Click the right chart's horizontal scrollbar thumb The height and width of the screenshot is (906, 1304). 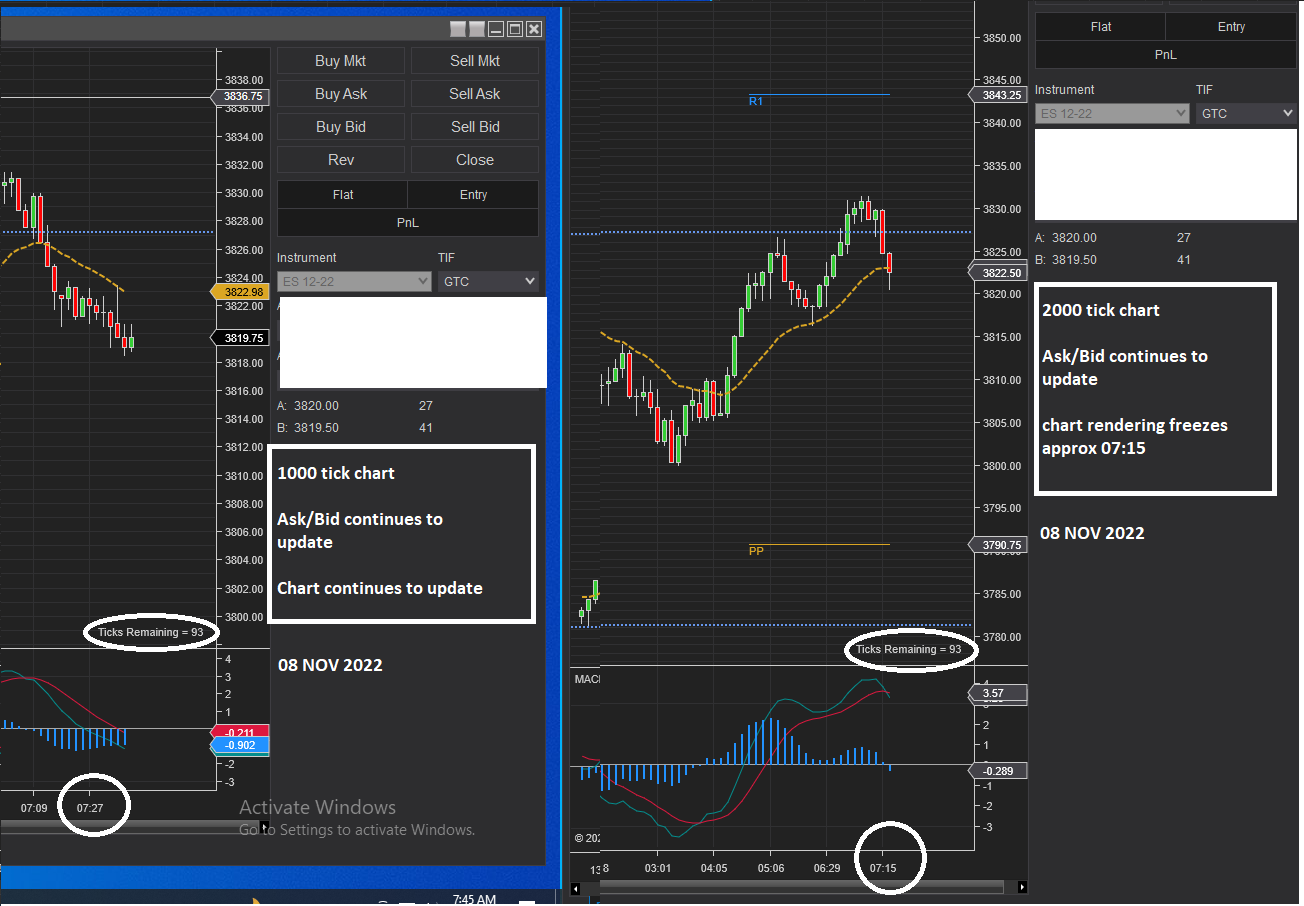[802, 887]
